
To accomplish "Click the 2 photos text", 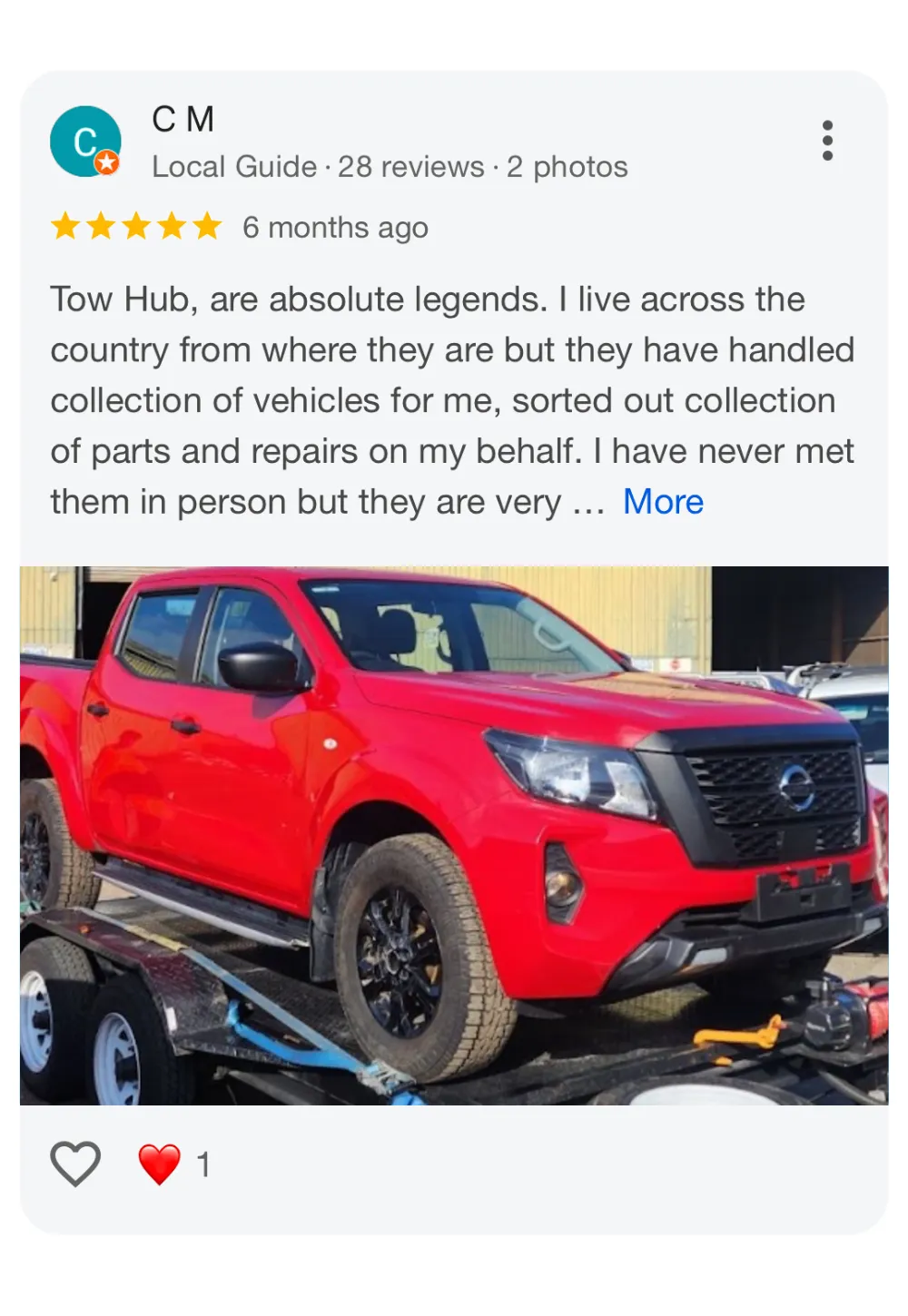I will pos(567,167).
